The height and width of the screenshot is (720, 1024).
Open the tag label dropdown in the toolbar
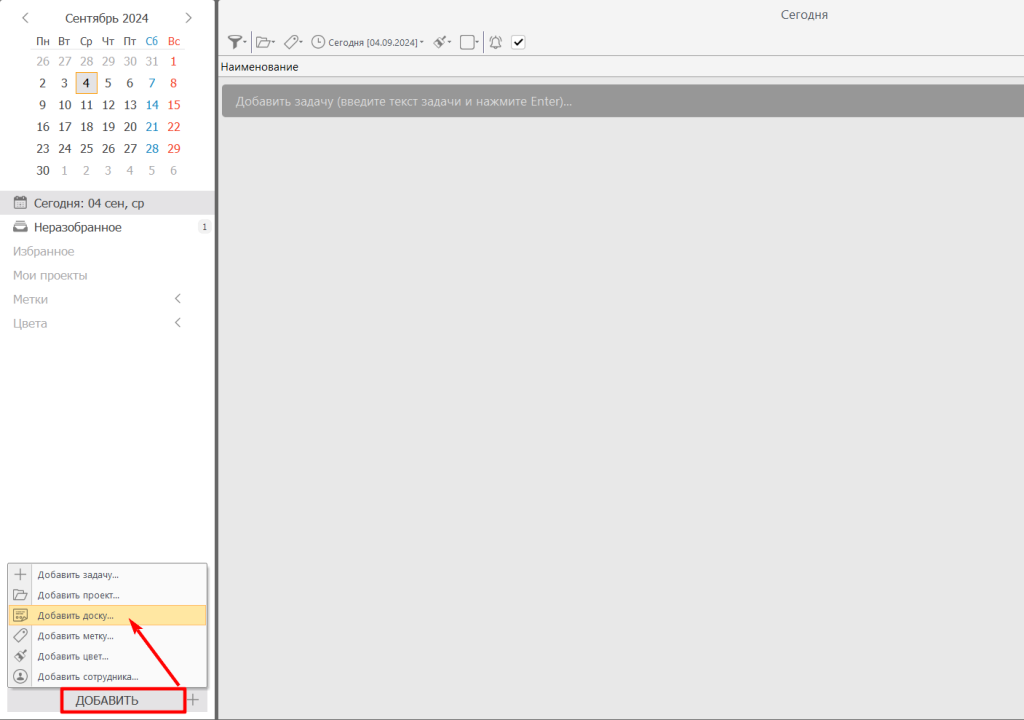pos(293,42)
